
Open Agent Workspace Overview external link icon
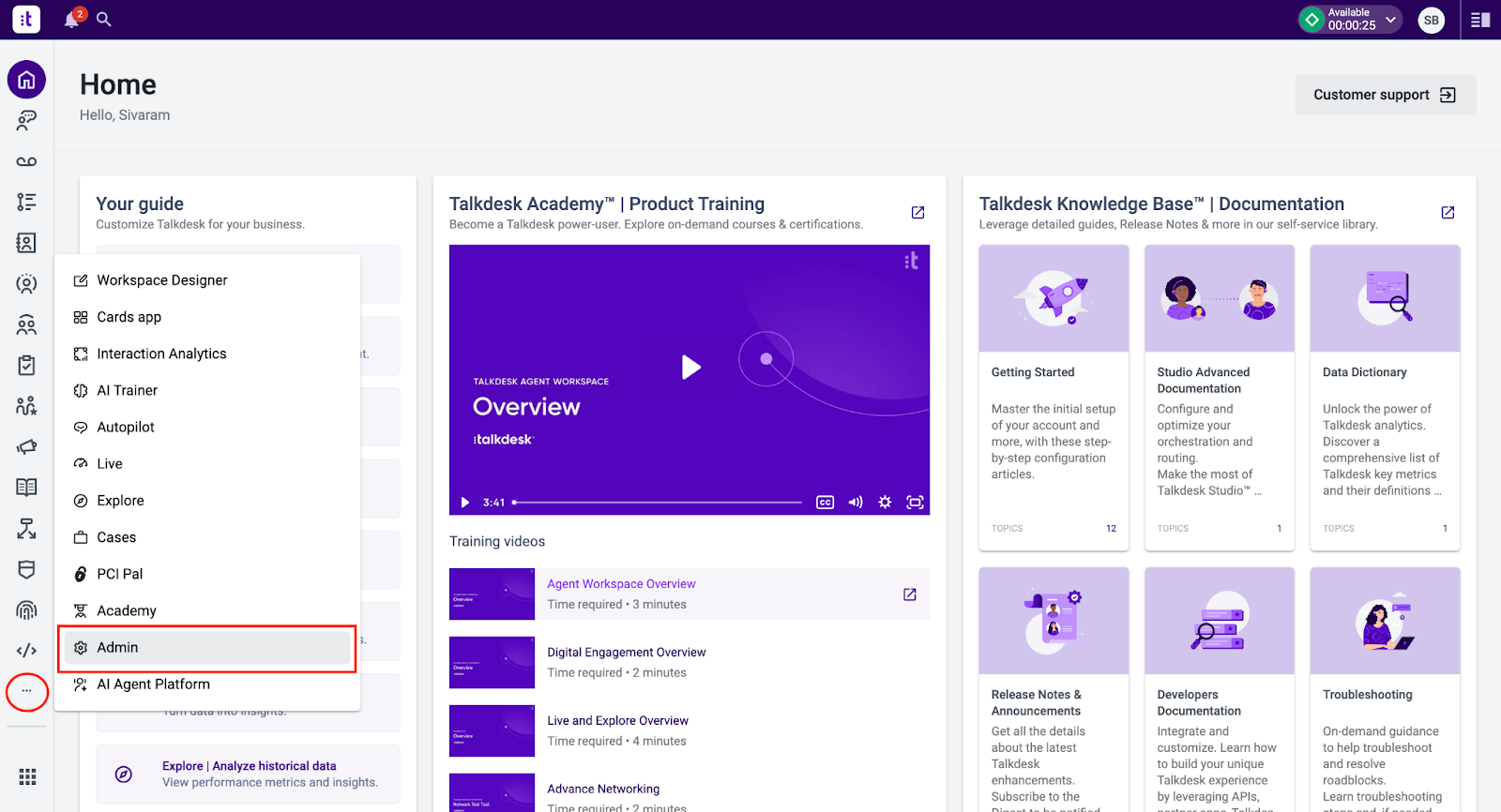[909, 594]
